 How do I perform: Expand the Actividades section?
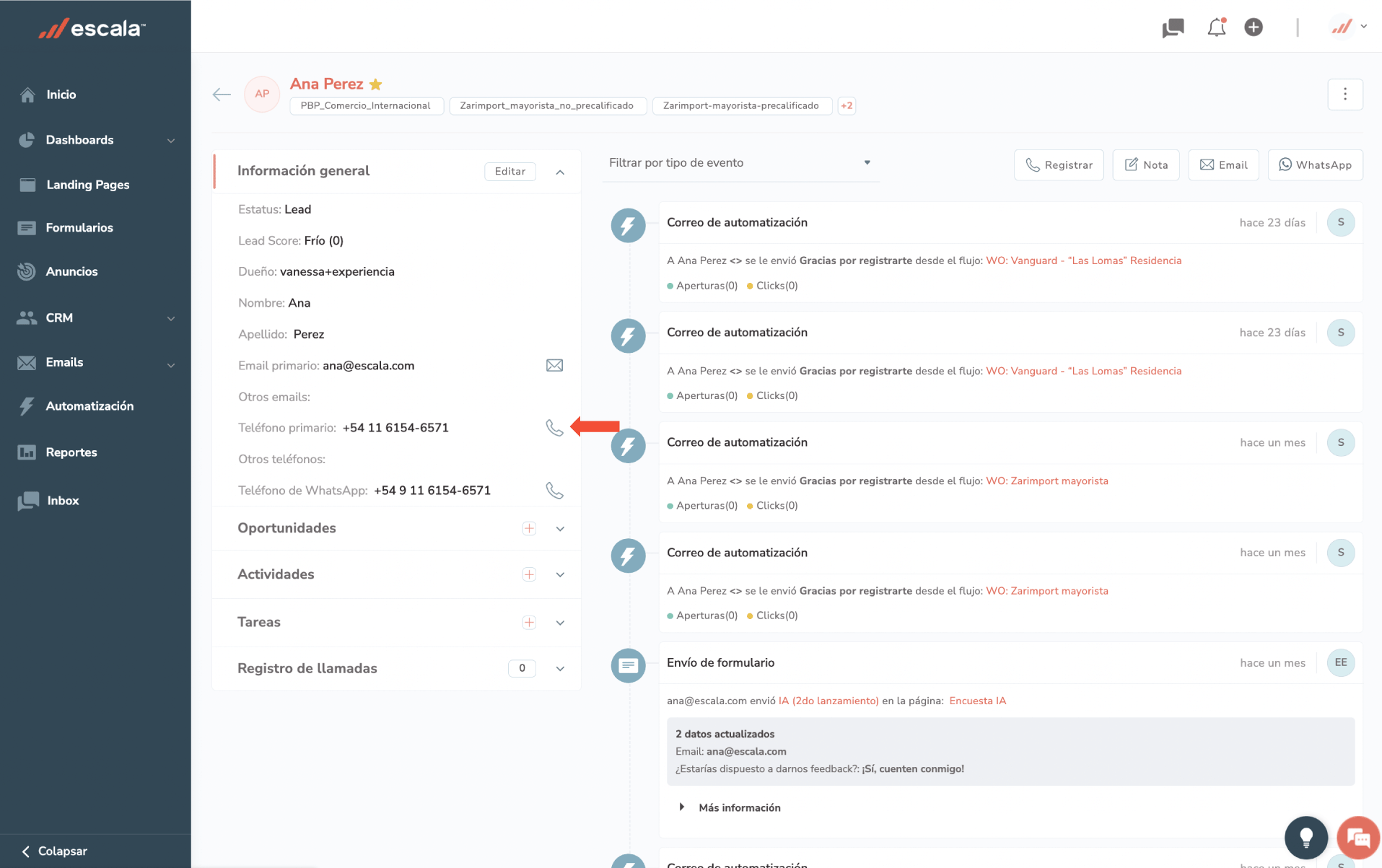tap(560, 575)
